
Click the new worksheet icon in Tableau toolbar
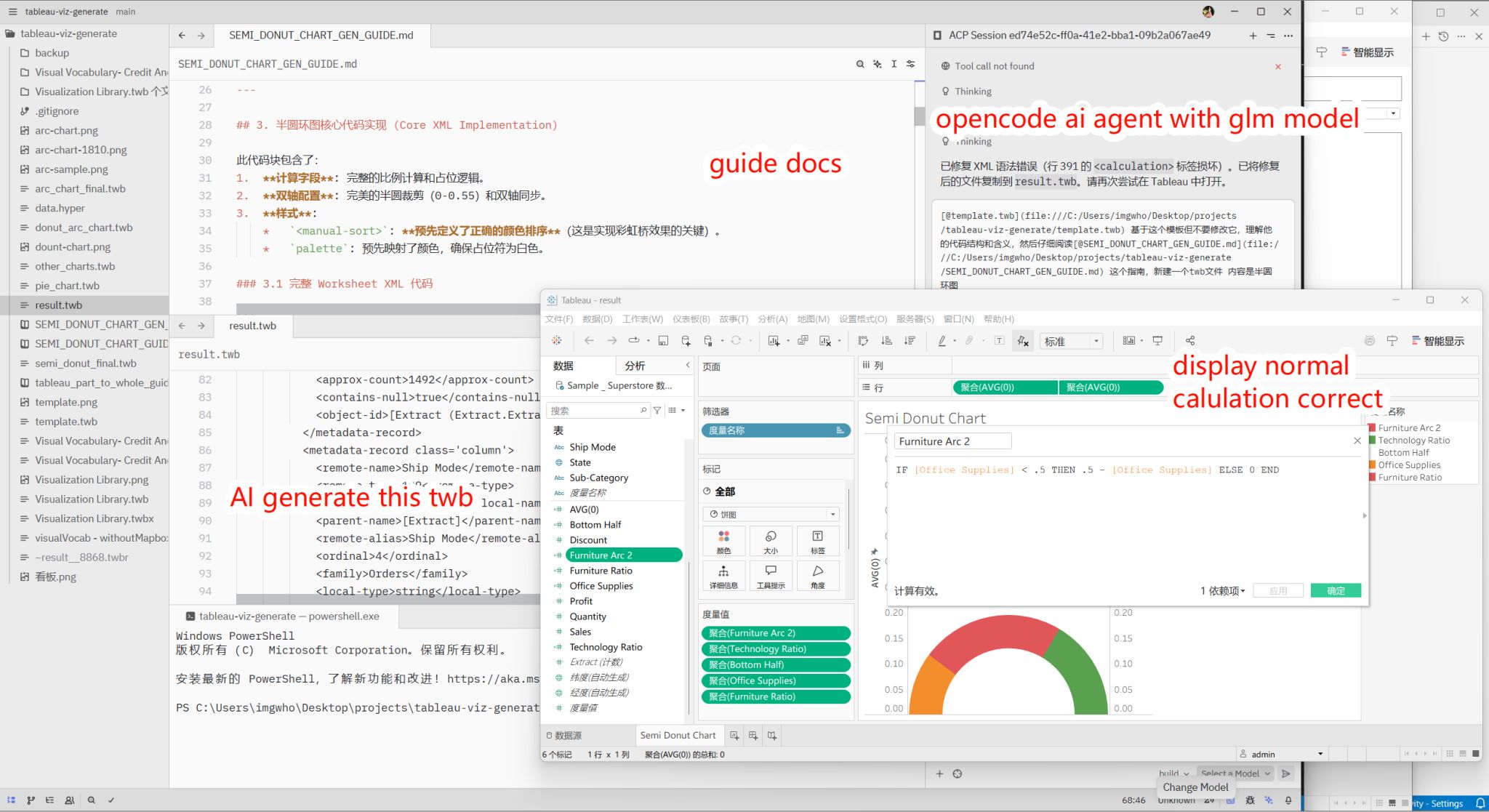tap(774, 340)
